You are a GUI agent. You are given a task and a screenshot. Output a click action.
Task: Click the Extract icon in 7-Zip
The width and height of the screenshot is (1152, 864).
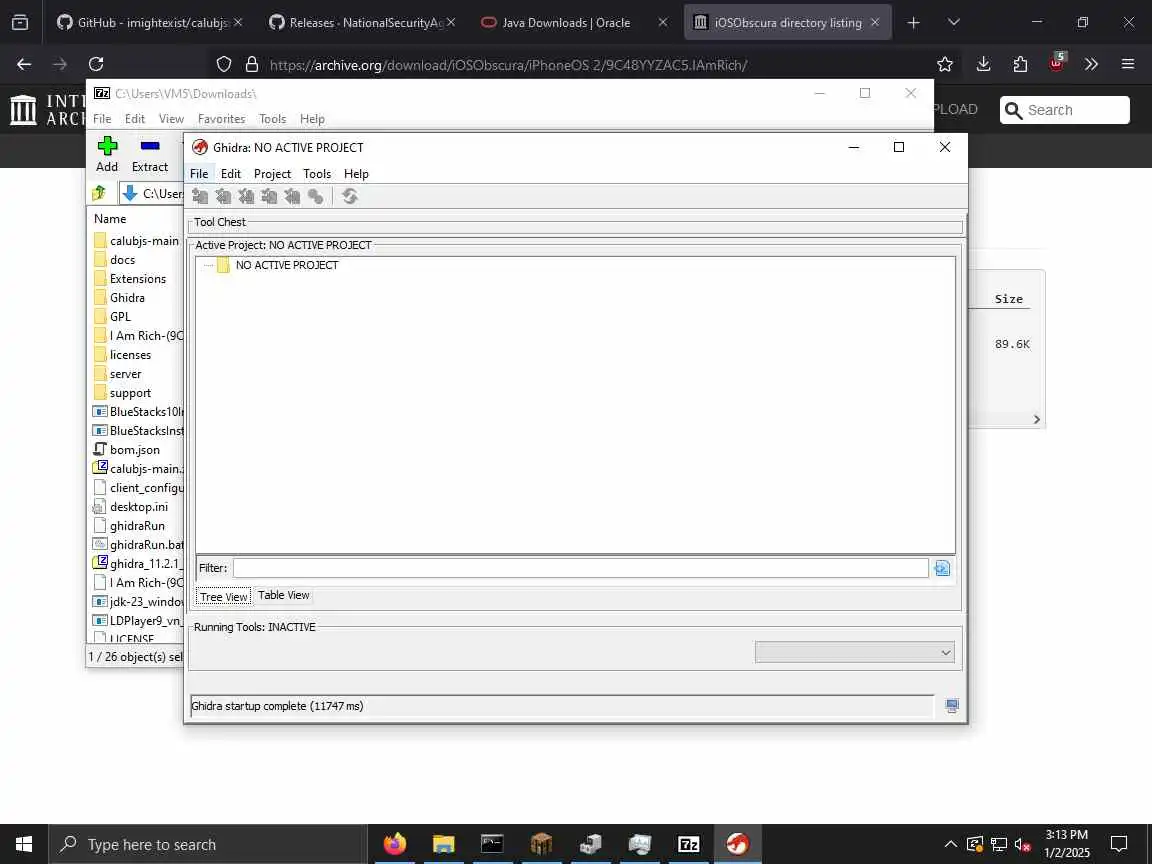coord(150,145)
